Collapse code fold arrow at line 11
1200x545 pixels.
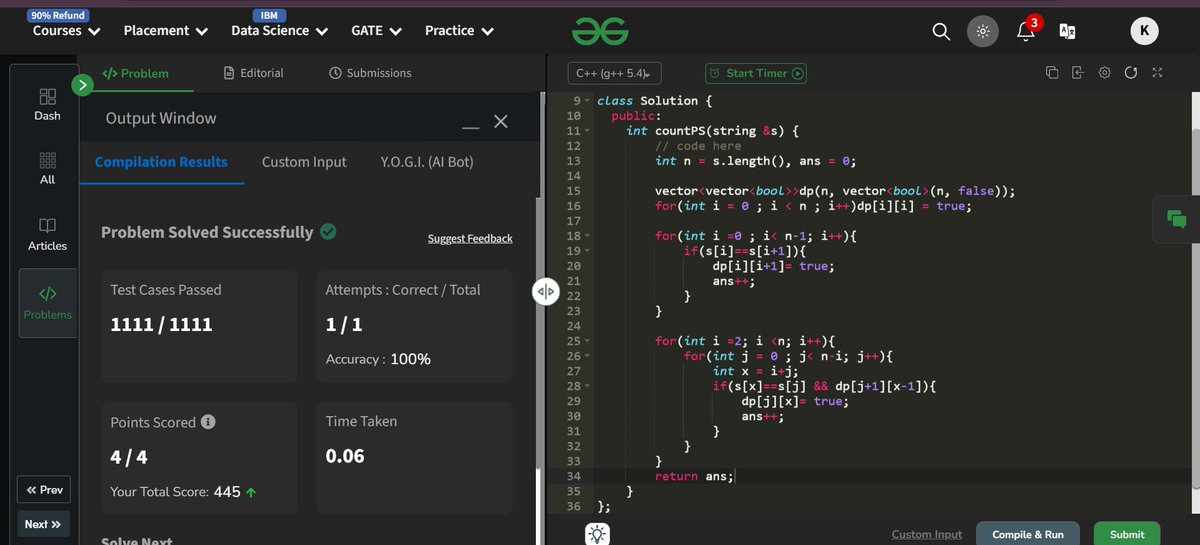(x=589, y=131)
